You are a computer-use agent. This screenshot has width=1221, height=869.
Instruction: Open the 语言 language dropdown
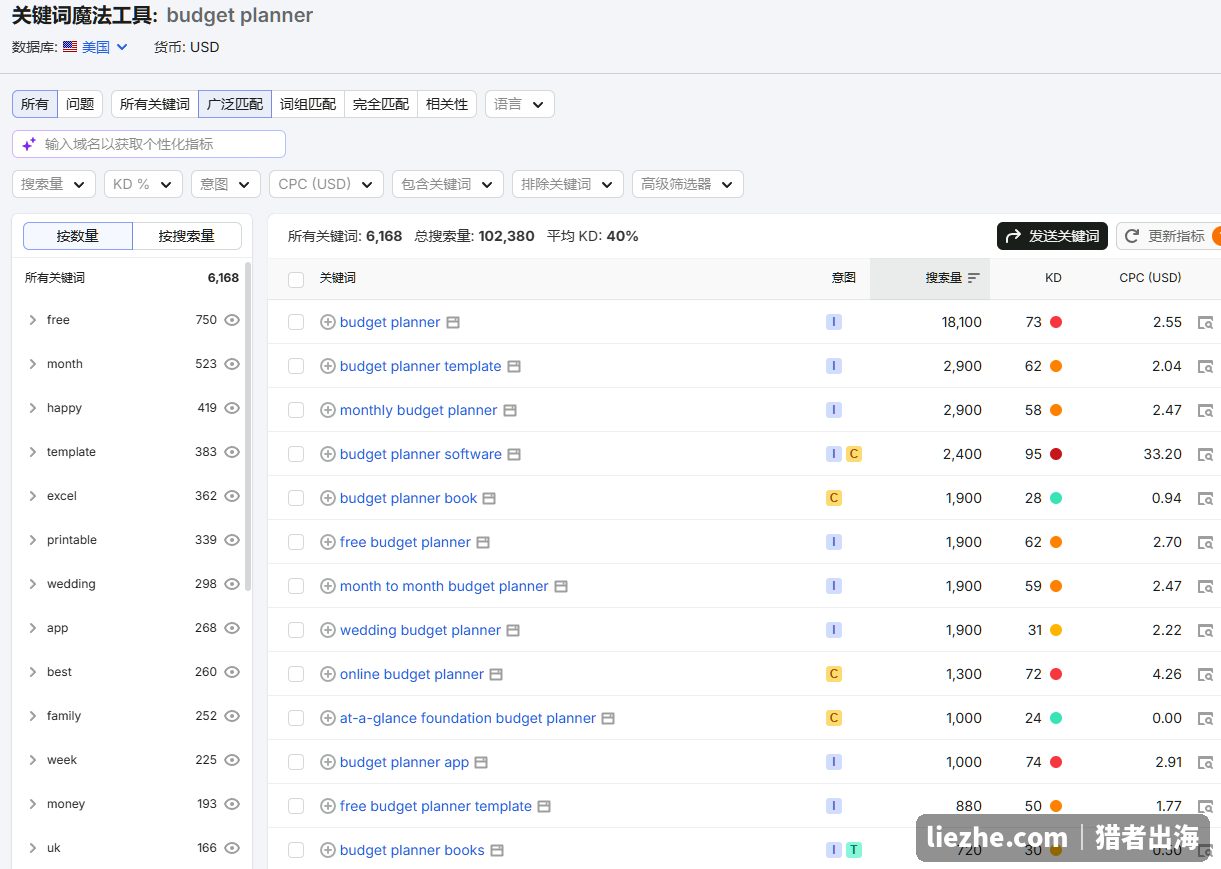click(520, 104)
